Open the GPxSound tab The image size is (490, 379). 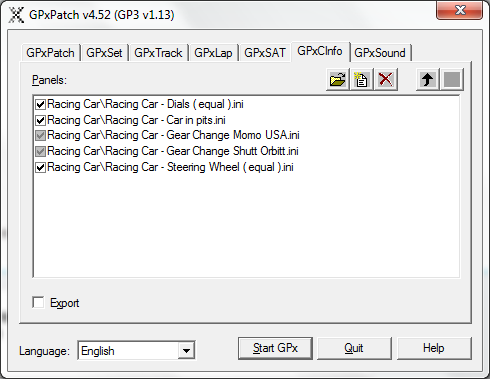[x=380, y=53]
